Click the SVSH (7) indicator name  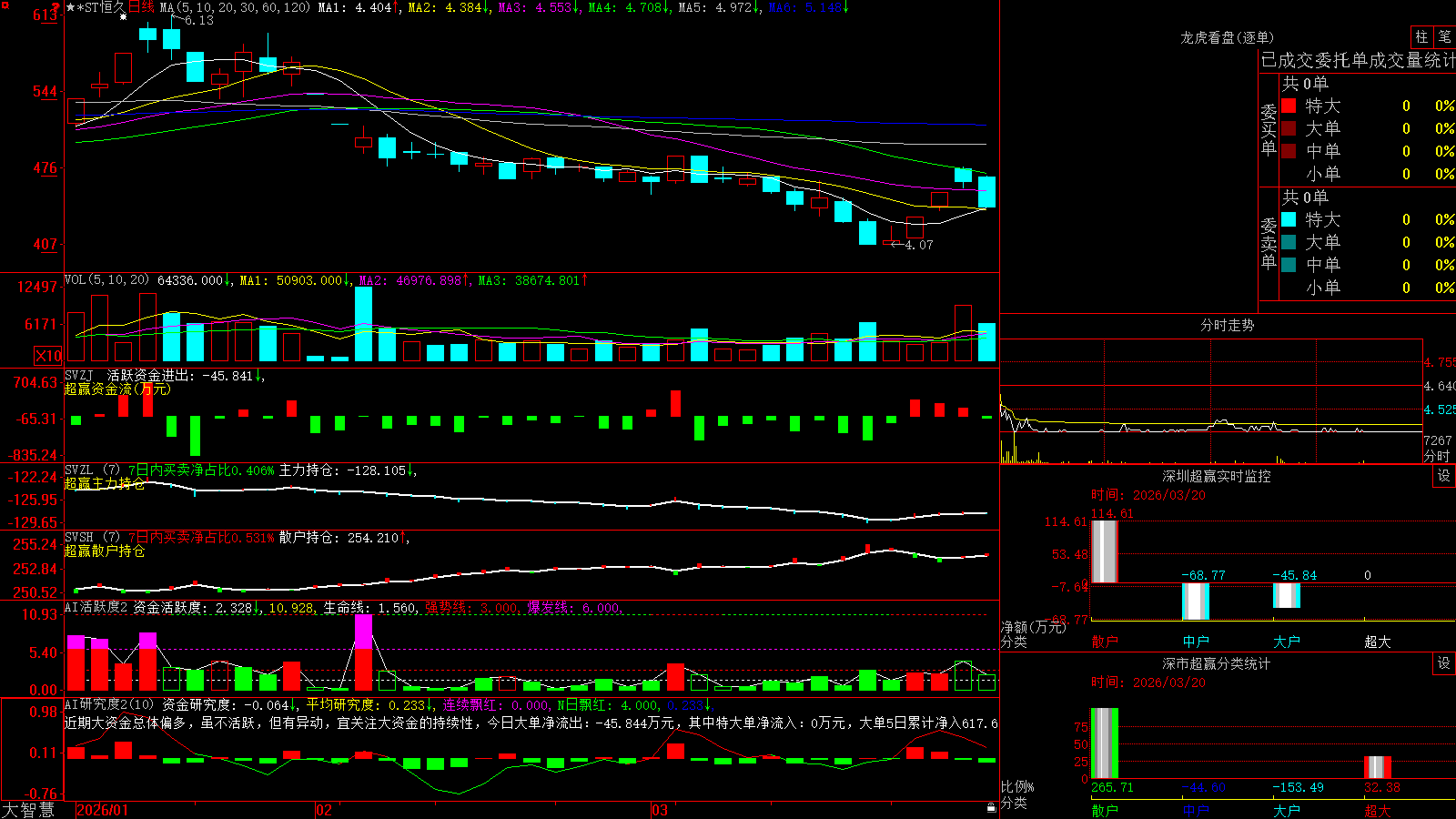(92, 537)
